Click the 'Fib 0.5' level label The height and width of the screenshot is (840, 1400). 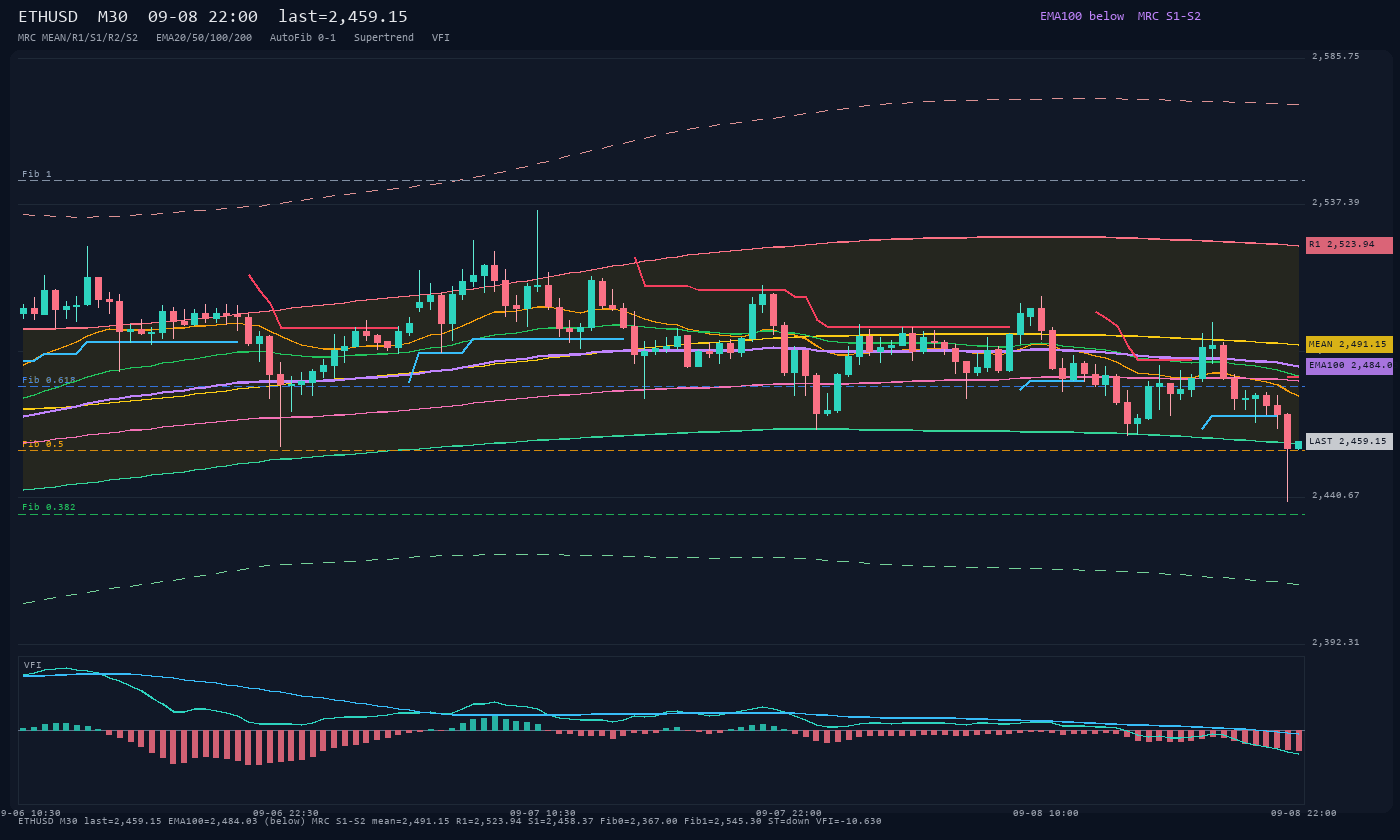click(43, 444)
